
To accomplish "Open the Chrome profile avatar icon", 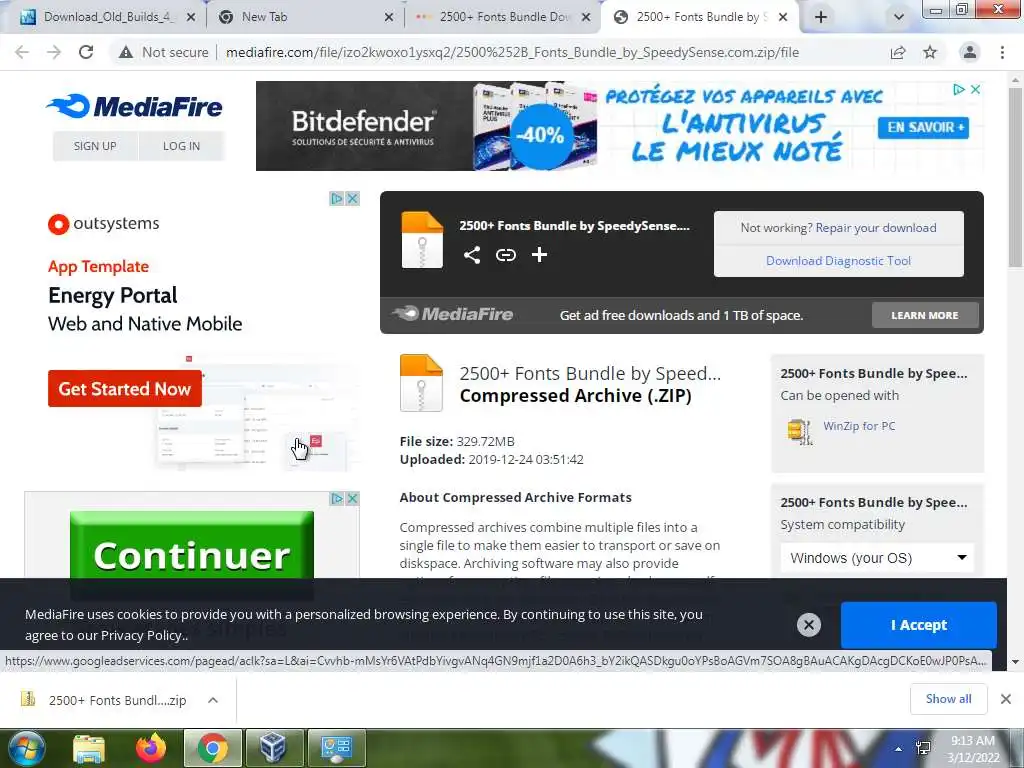I will tap(970, 52).
